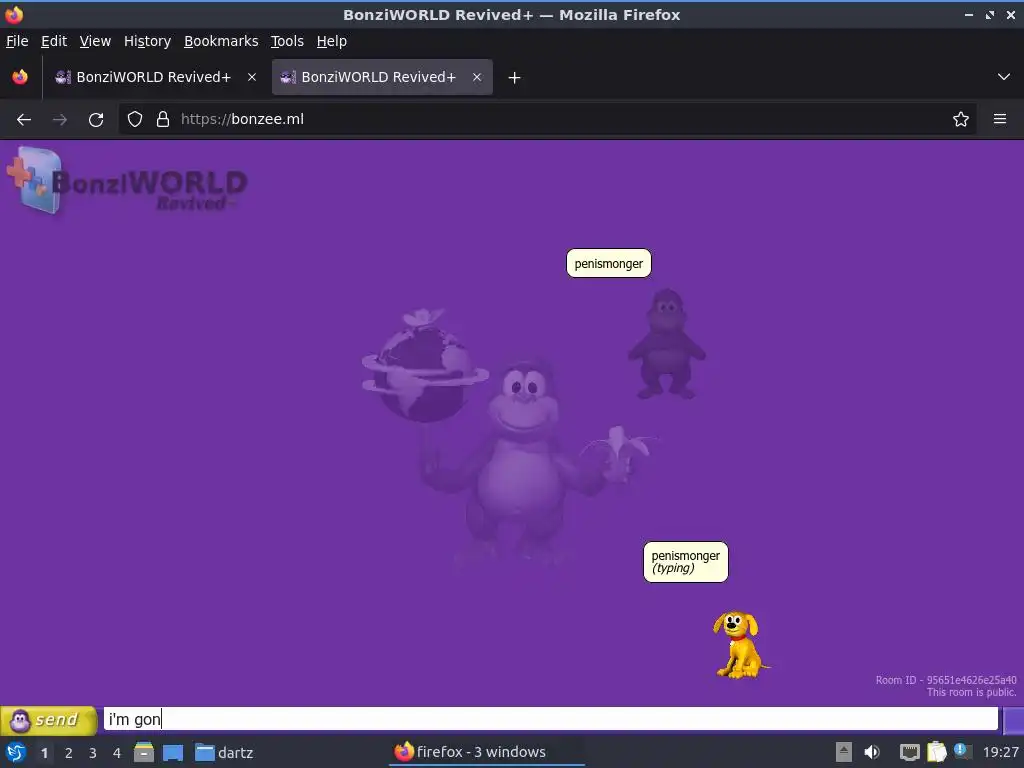Open the Edit menu
The width and height of the screenshot is (1024, 768).
point(54,41)
